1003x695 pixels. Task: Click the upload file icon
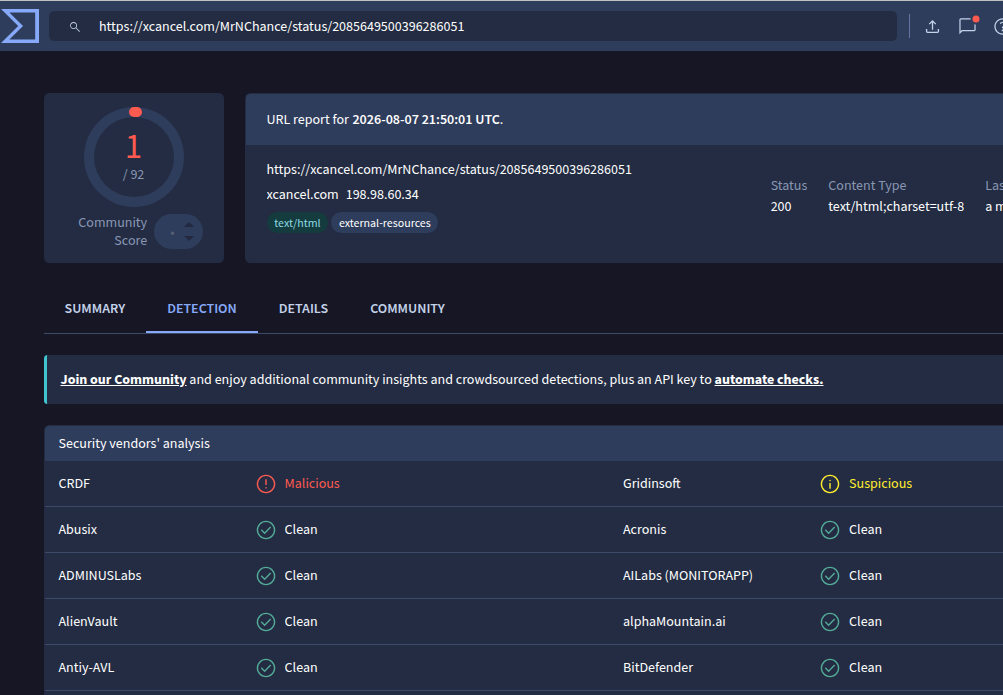click(x=932, y=26)
